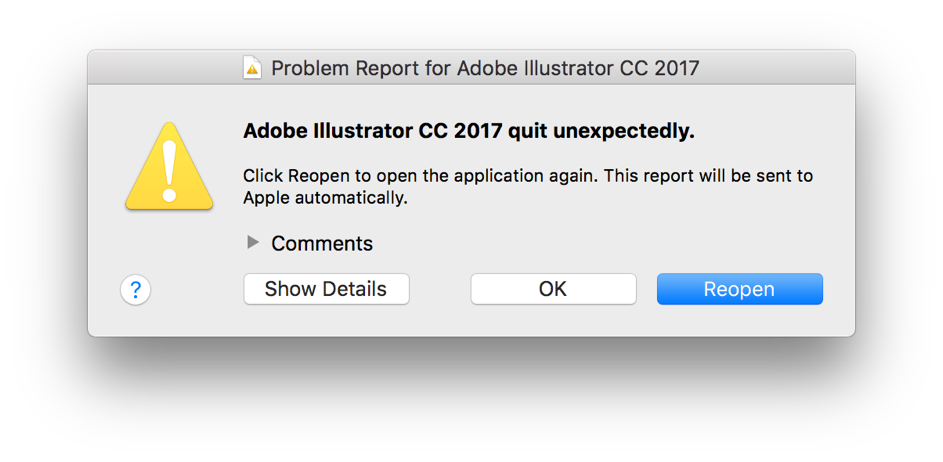Click the document icon in the title bar
This screenshot has width=943, height=462.
tap(252, 68)
